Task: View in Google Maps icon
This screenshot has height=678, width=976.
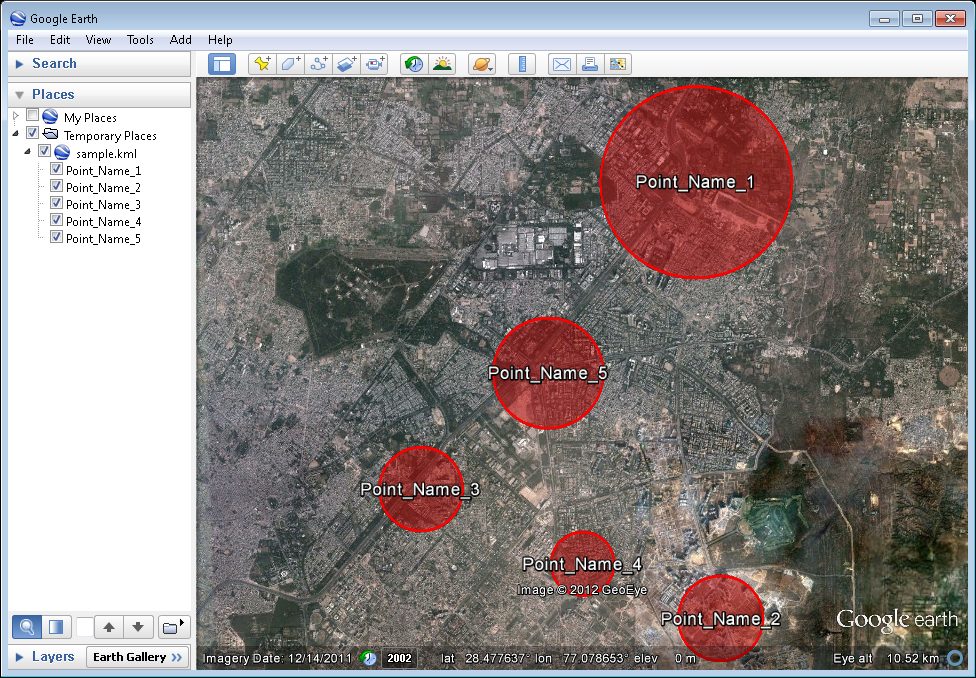Action: click(617, 64)
